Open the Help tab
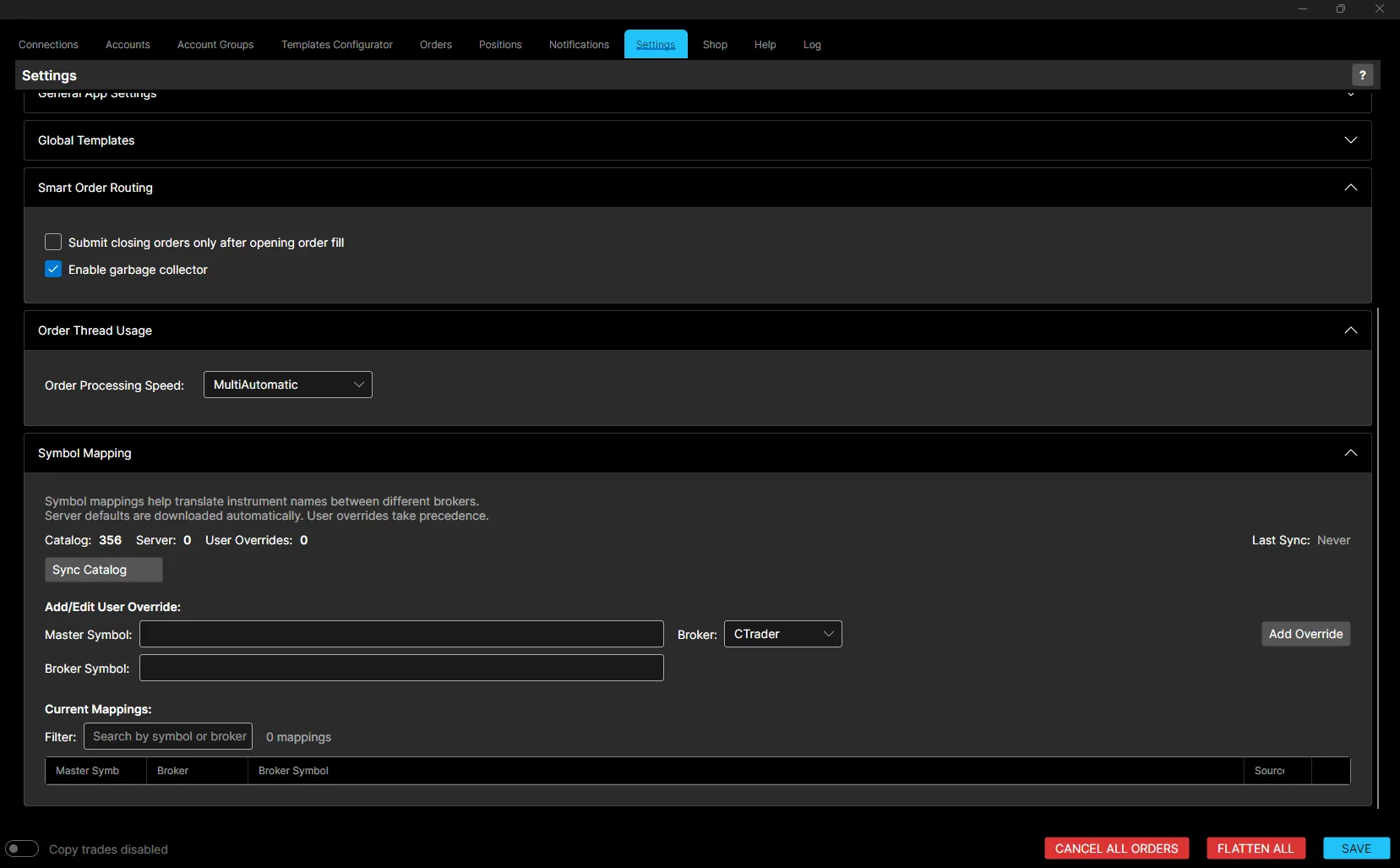The image size is (1400, 868). pyautogui.click(x=765, y=45)
